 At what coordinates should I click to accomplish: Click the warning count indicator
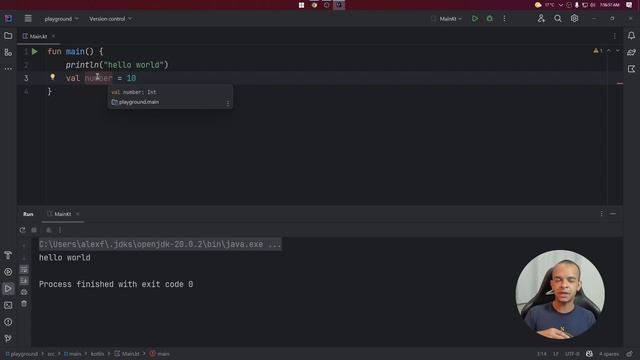pos(598,51)
